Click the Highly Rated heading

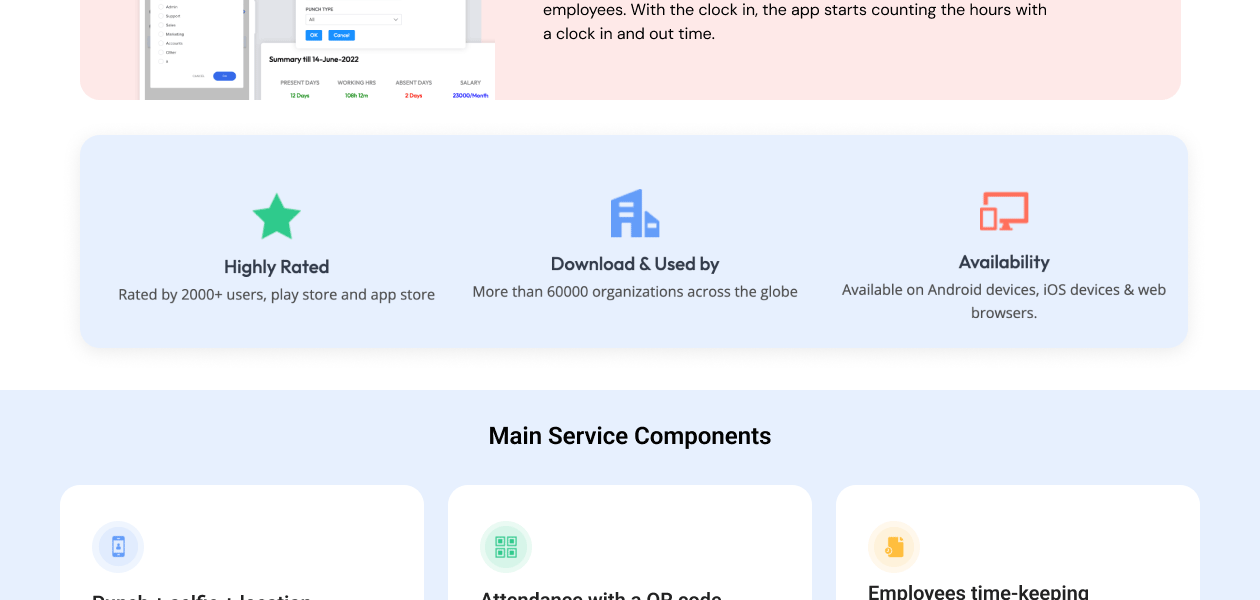pos(276,267)
